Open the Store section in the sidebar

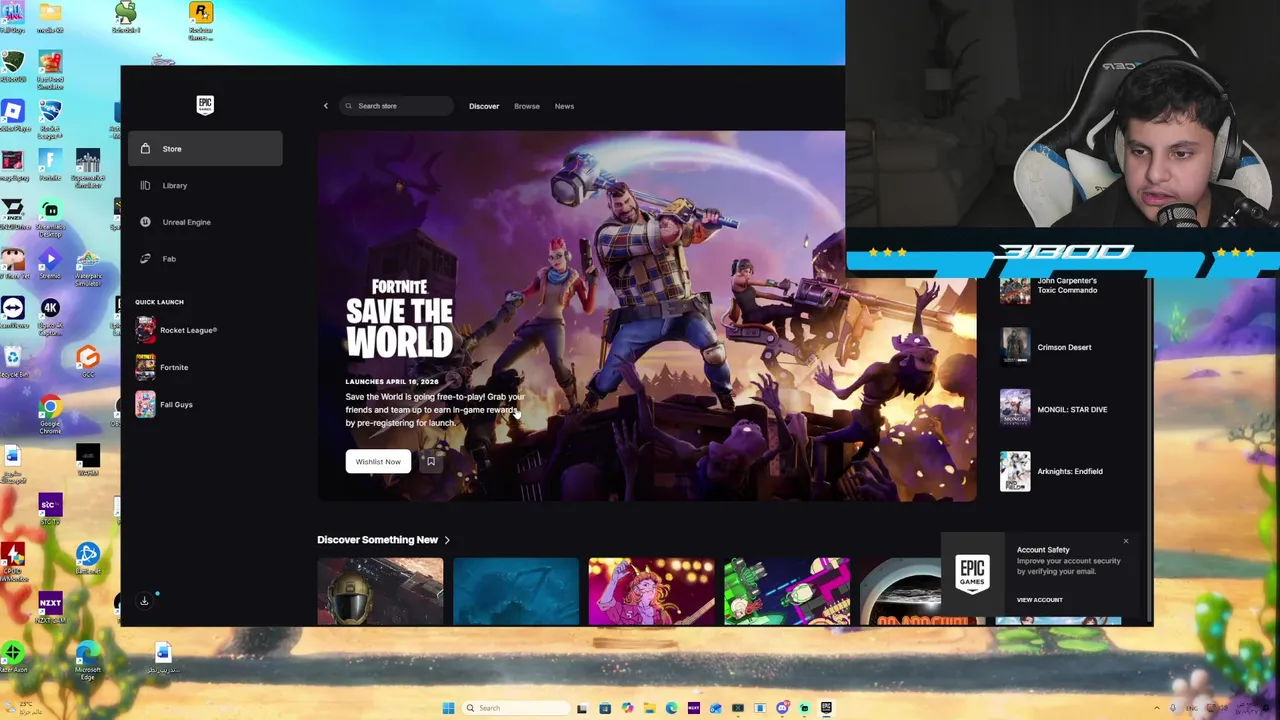205,149
